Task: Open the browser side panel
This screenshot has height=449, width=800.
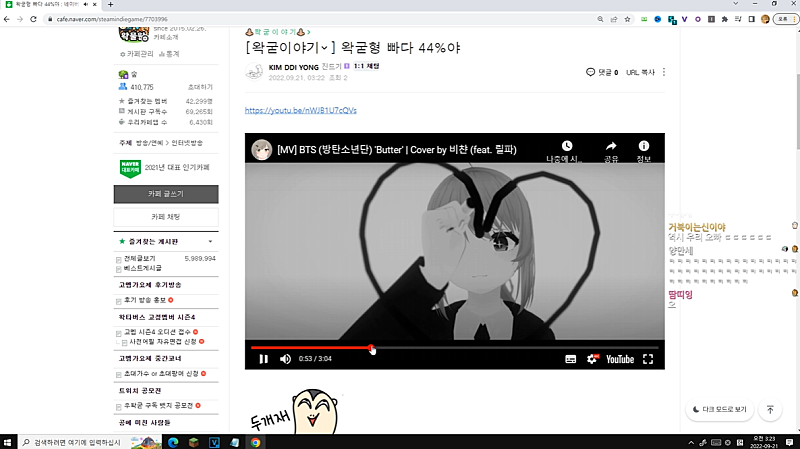Action: click(752, 19)
